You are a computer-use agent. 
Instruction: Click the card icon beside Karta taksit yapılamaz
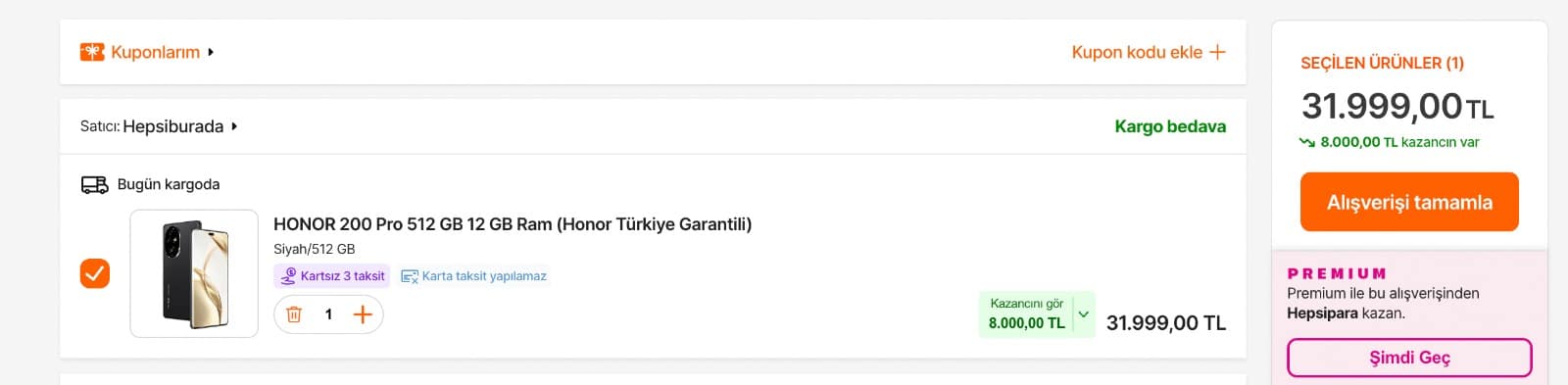(410, 276)
